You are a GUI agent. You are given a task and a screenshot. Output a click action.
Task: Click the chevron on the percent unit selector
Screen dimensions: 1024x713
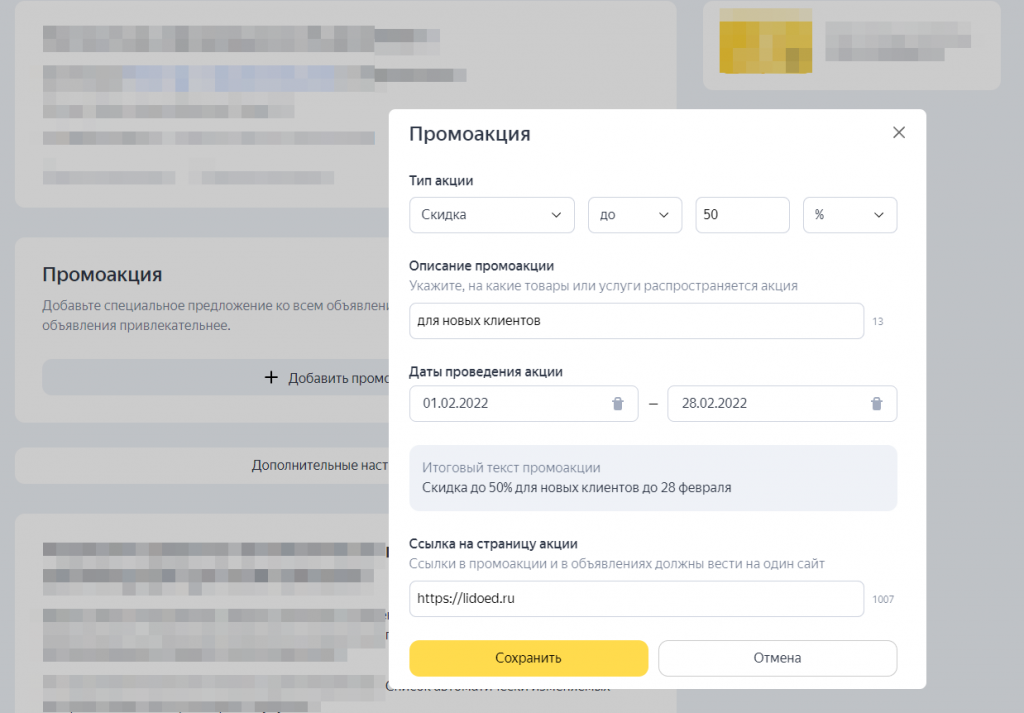point(878,214)
